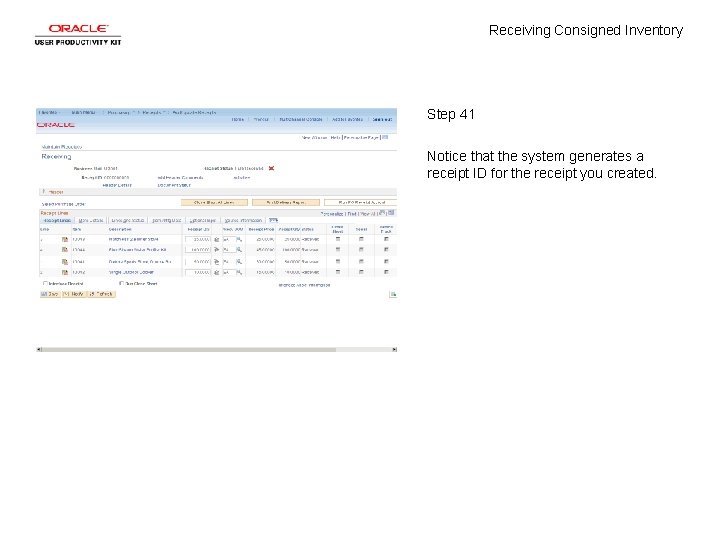Click horizontal scrollbar thumb below page
This screenshot has width=720, height=540.
click(189, 349)
